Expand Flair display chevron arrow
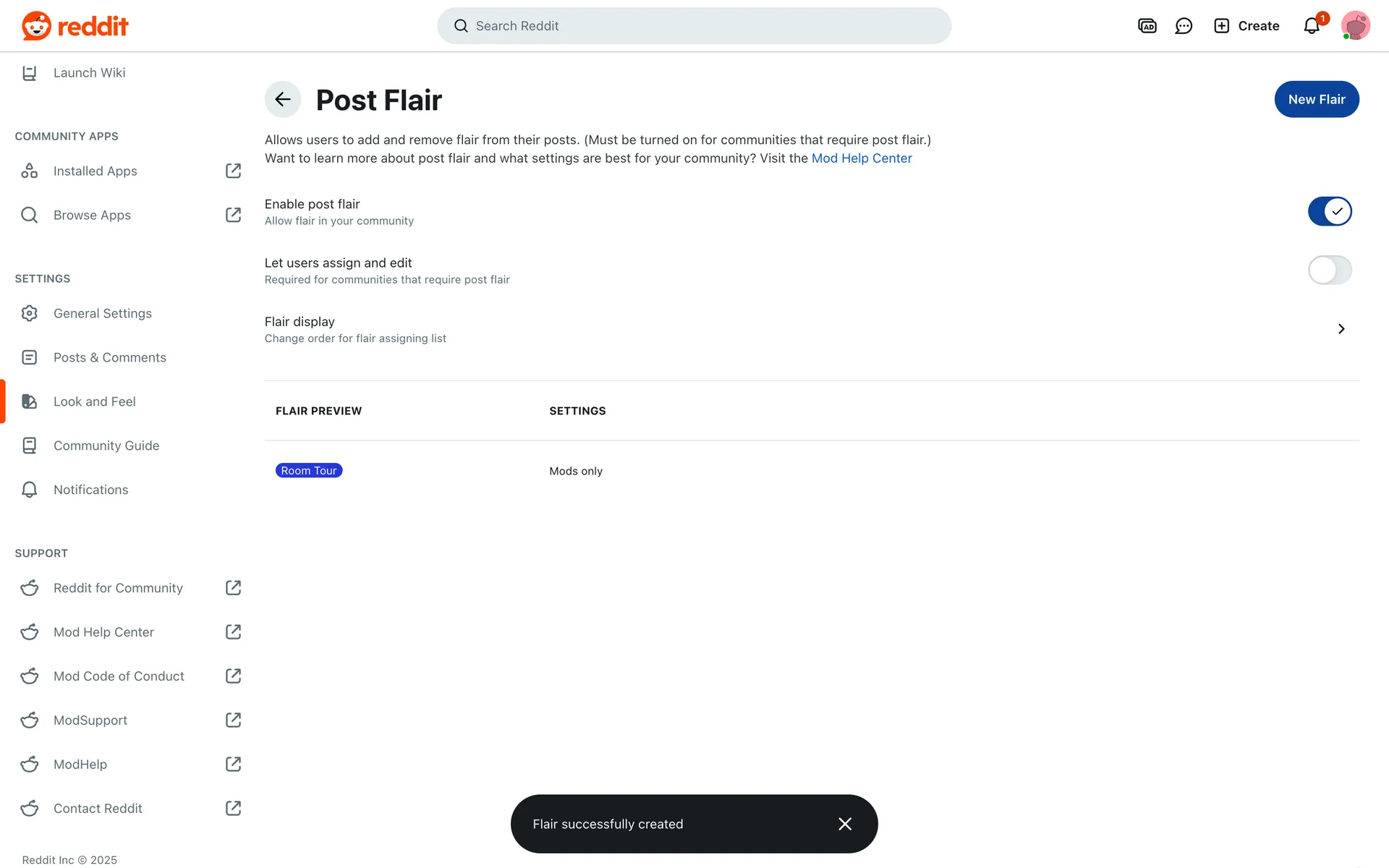This screenshot has width=1389, height=868. pyautogui.click(x=1341, y=329)
